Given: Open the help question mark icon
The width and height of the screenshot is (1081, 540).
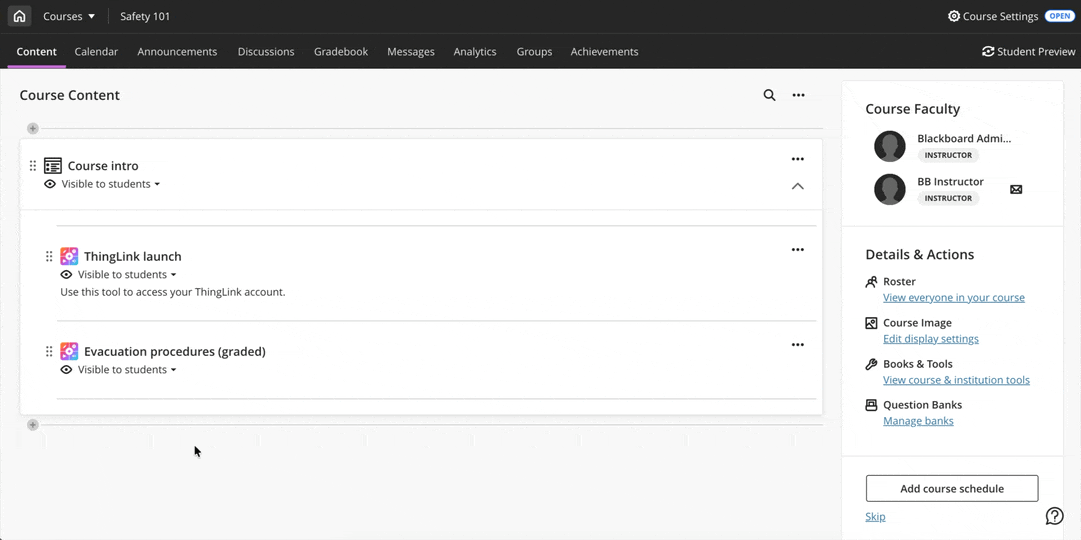Looking at the screenshot, I should (x=1055, y=516).
